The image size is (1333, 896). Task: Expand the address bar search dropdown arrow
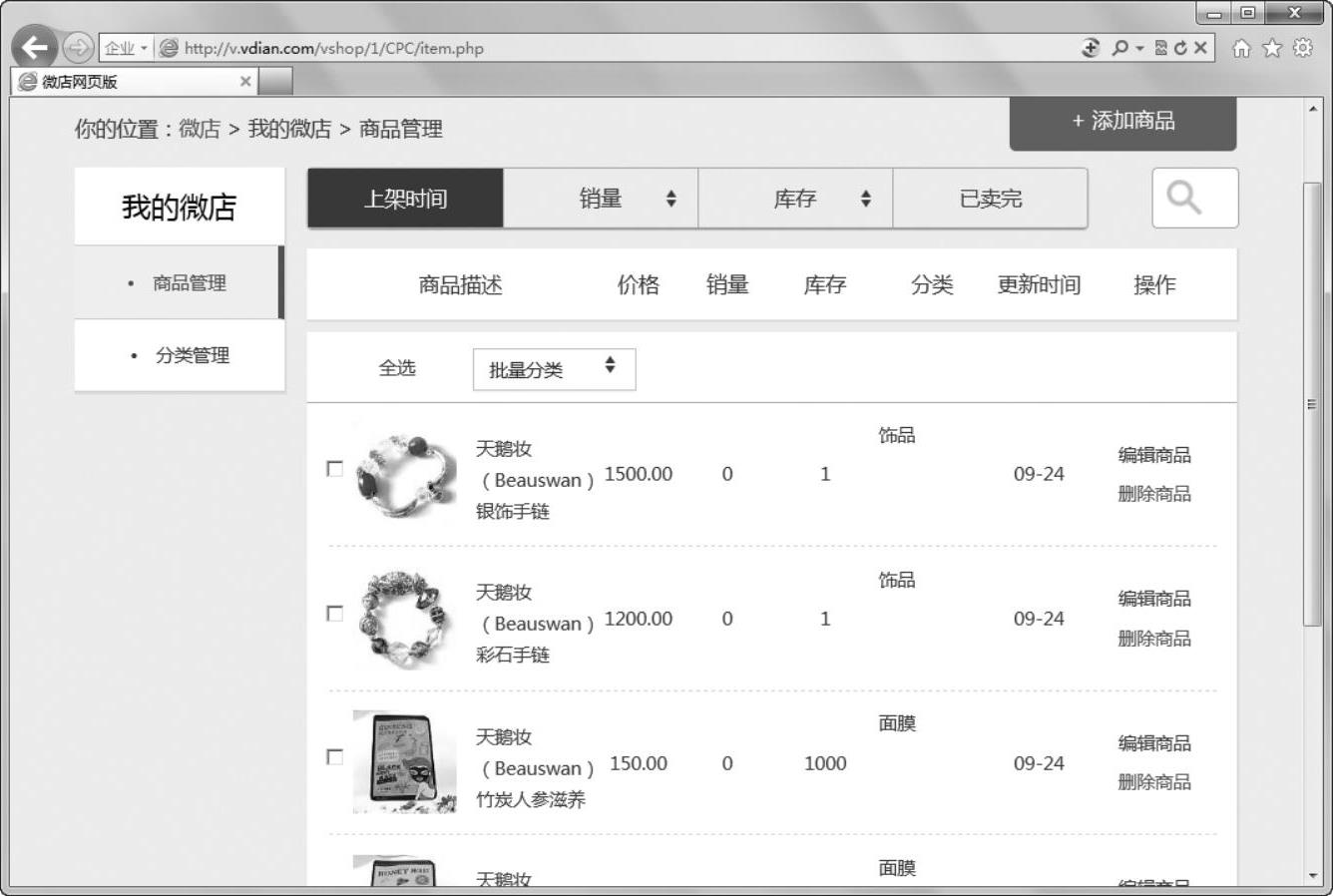1139,48
